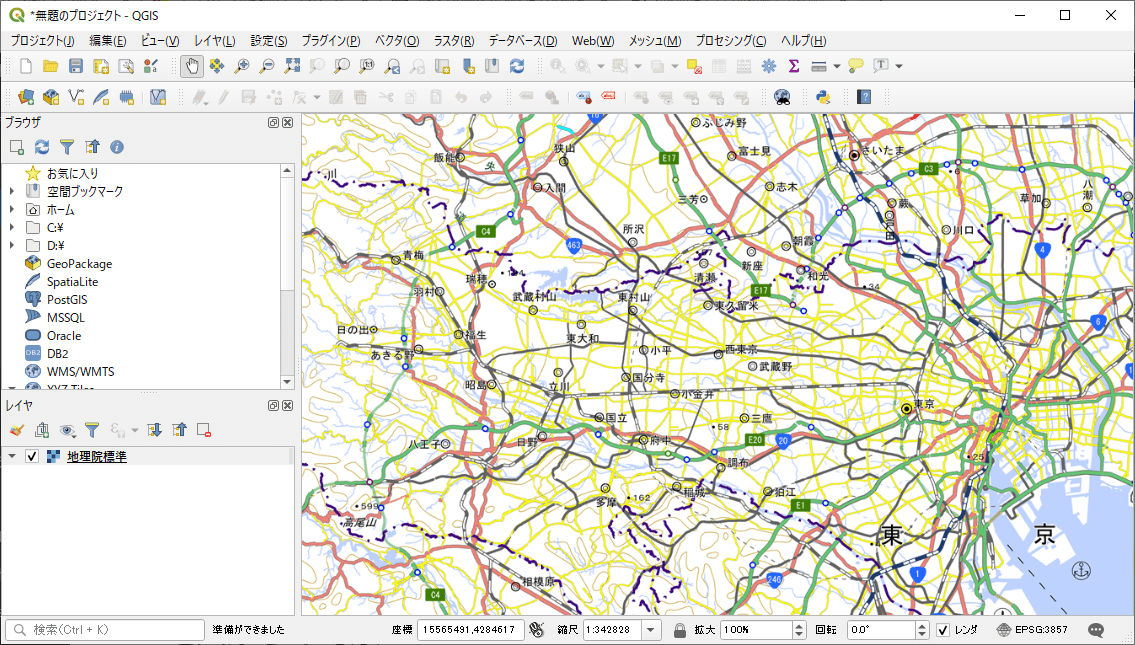Select the text annotation tool
The width and height of the screenshot is (1135, 645).
(x=881, y=67)
